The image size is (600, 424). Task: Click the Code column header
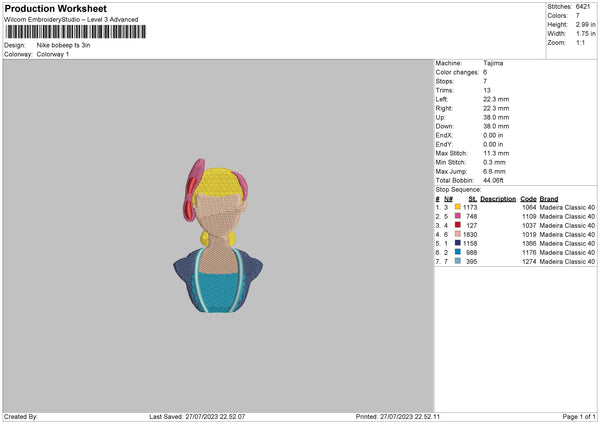tap(528, 199)
